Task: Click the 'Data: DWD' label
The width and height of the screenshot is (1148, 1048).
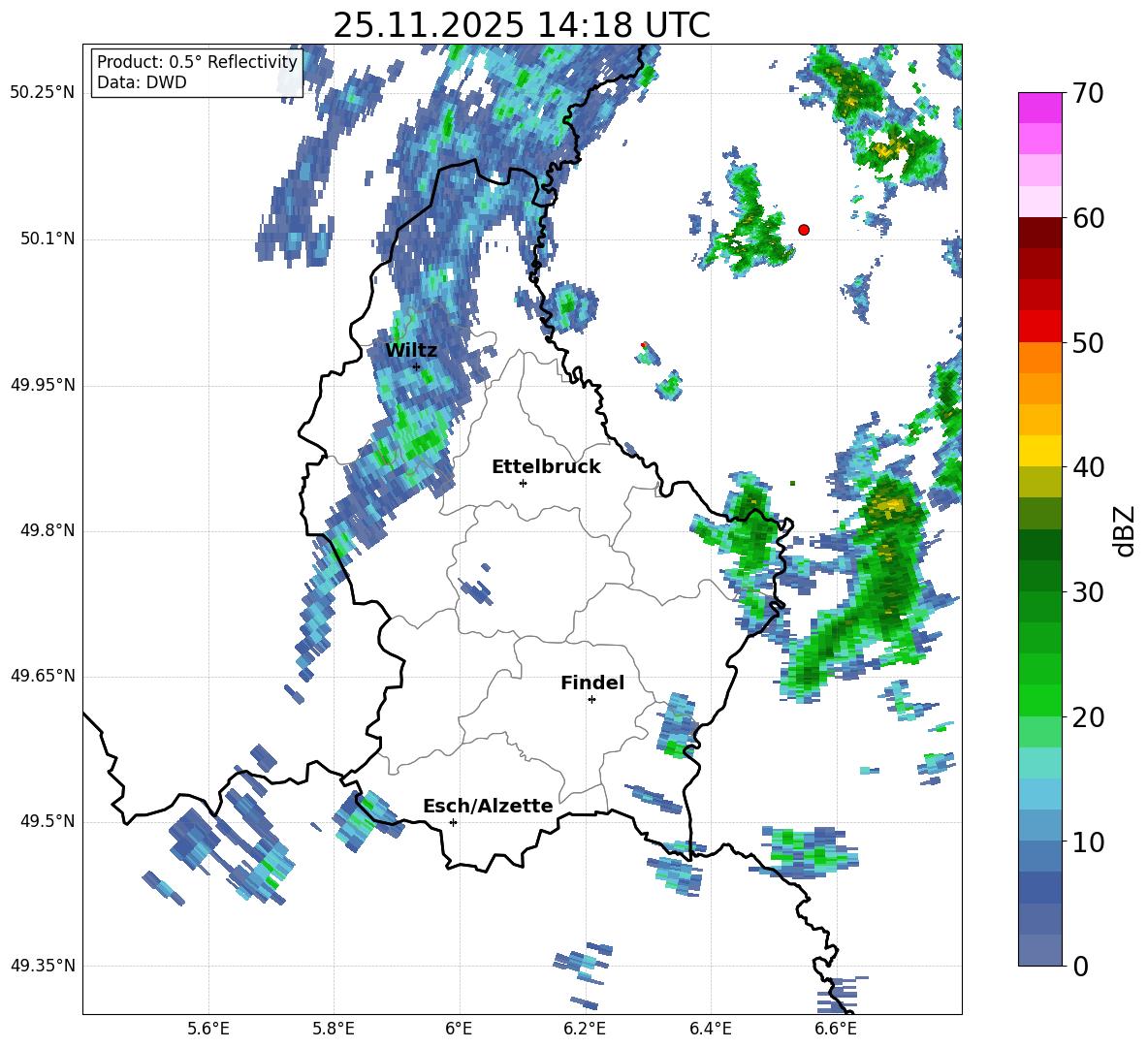Action: click(x=142, y=82)
